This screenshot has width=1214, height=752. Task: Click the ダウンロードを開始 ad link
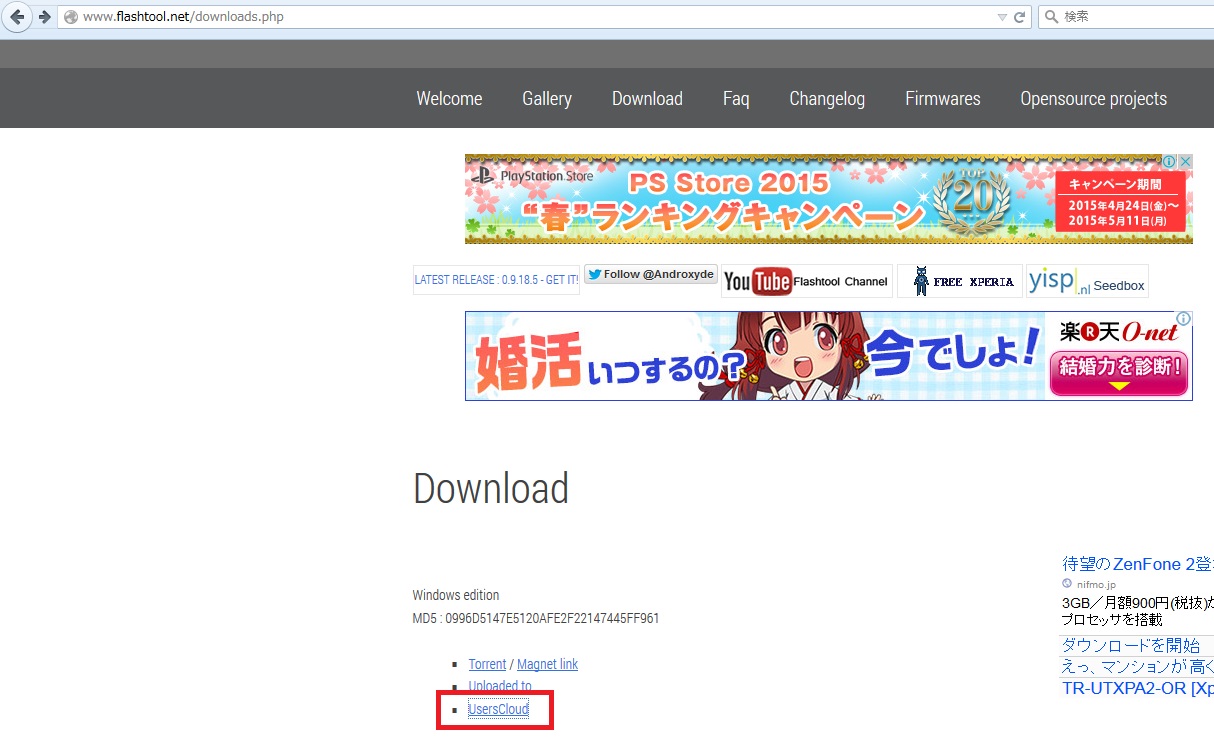tap(1130, 645)
